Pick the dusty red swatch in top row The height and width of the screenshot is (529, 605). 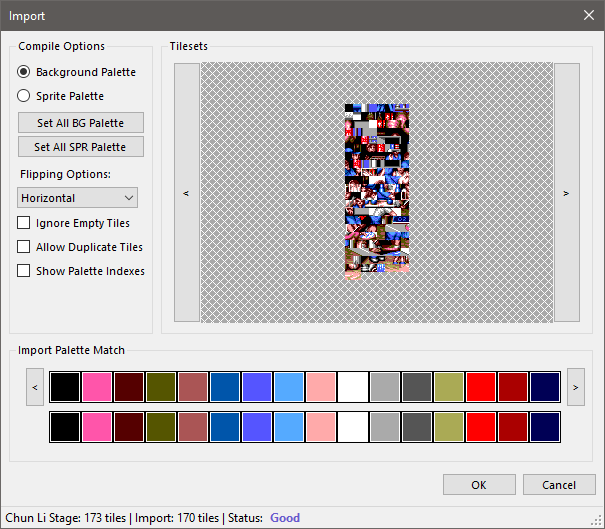pos(193,387)
